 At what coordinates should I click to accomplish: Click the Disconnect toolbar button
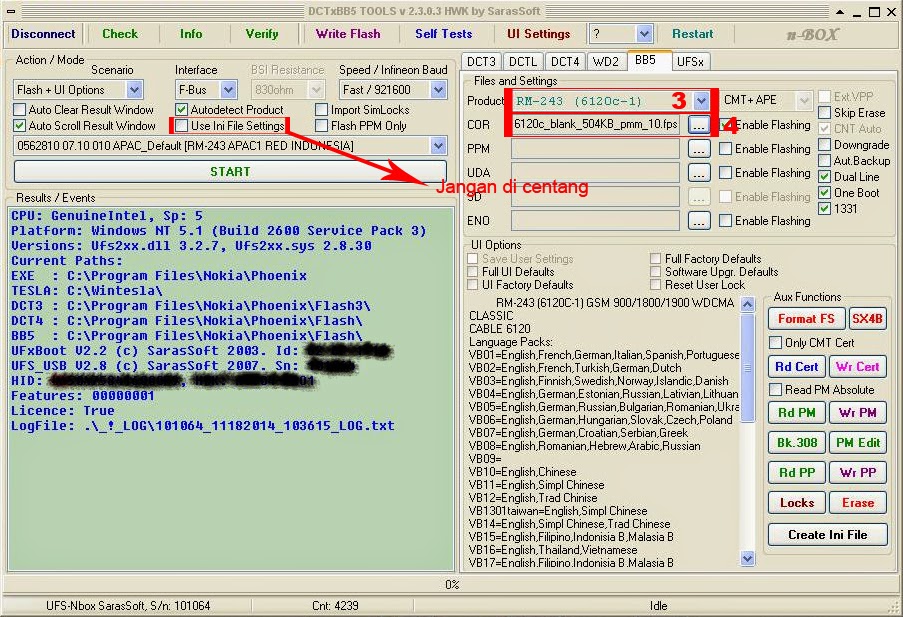click(x=43, y=34)
